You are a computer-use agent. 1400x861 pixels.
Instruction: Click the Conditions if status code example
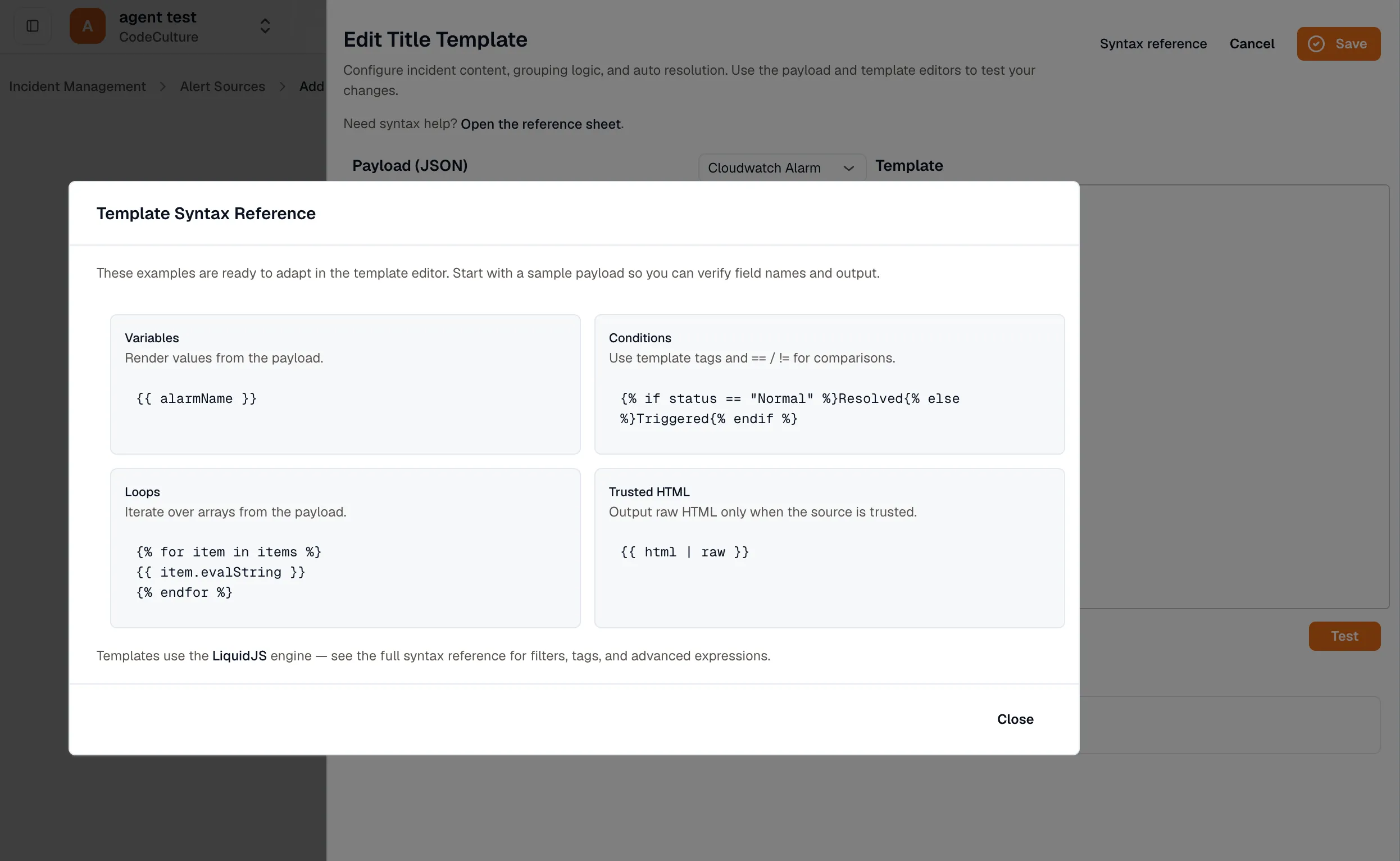(x=789, y=409)
